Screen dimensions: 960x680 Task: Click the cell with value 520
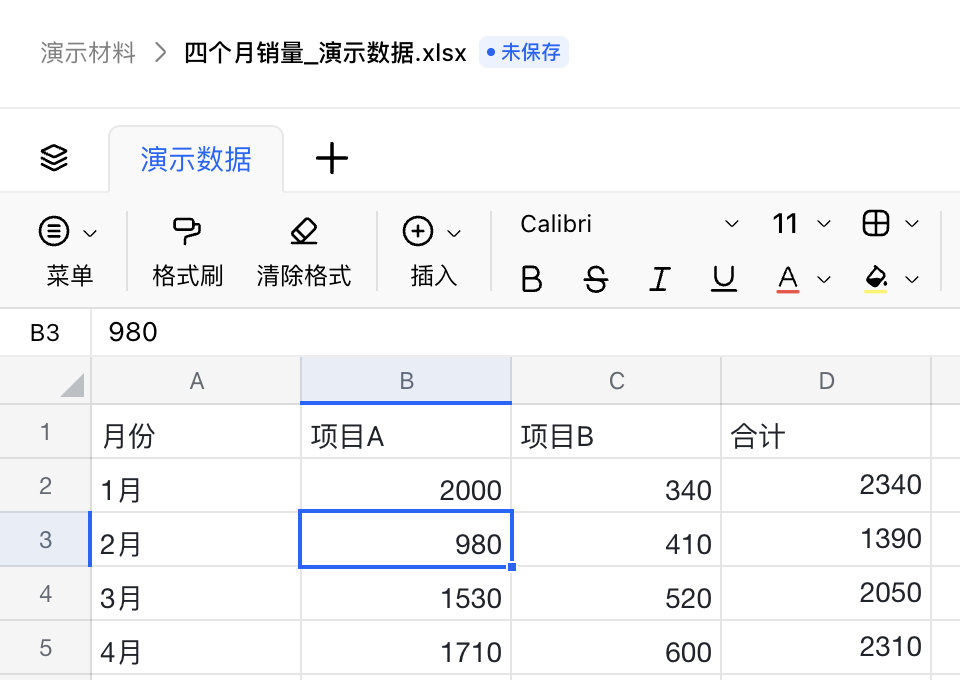point(617,593)
